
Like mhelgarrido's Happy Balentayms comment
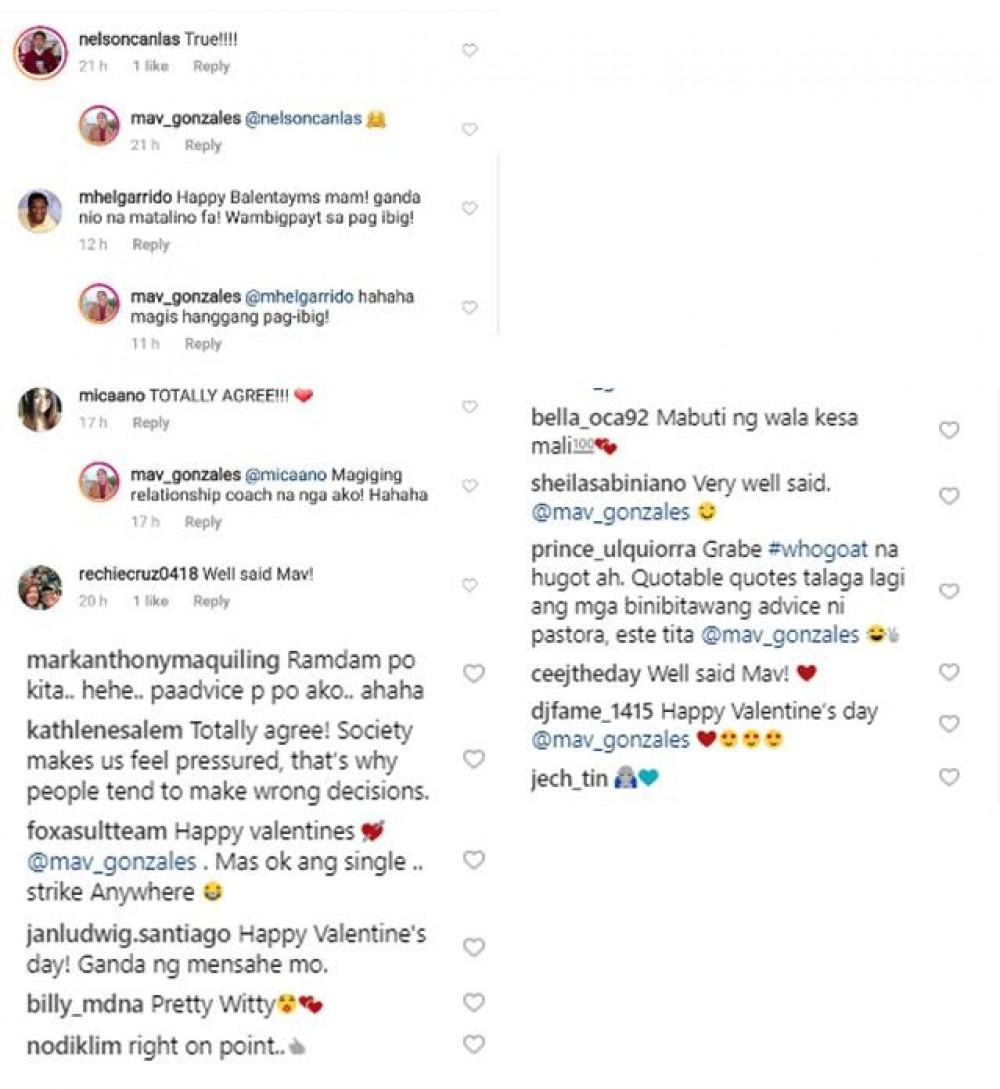469,208
